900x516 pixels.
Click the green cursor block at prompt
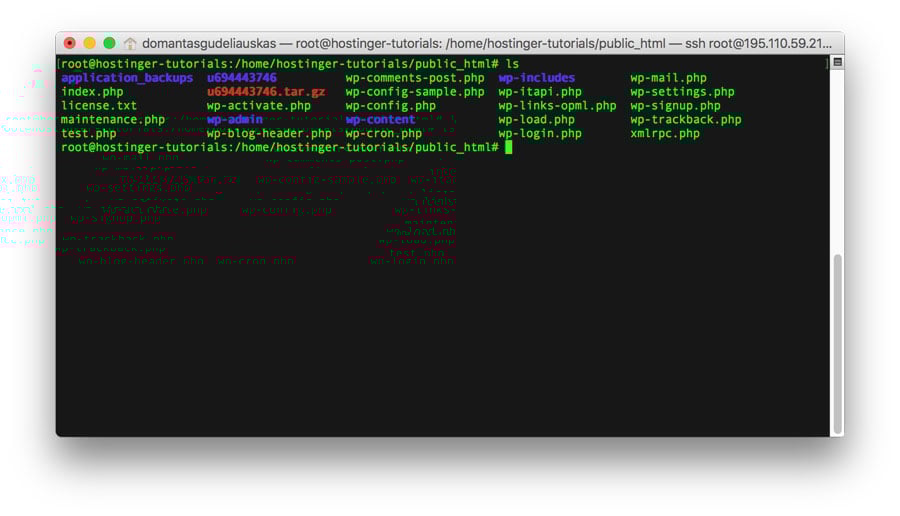pos(508,148)
